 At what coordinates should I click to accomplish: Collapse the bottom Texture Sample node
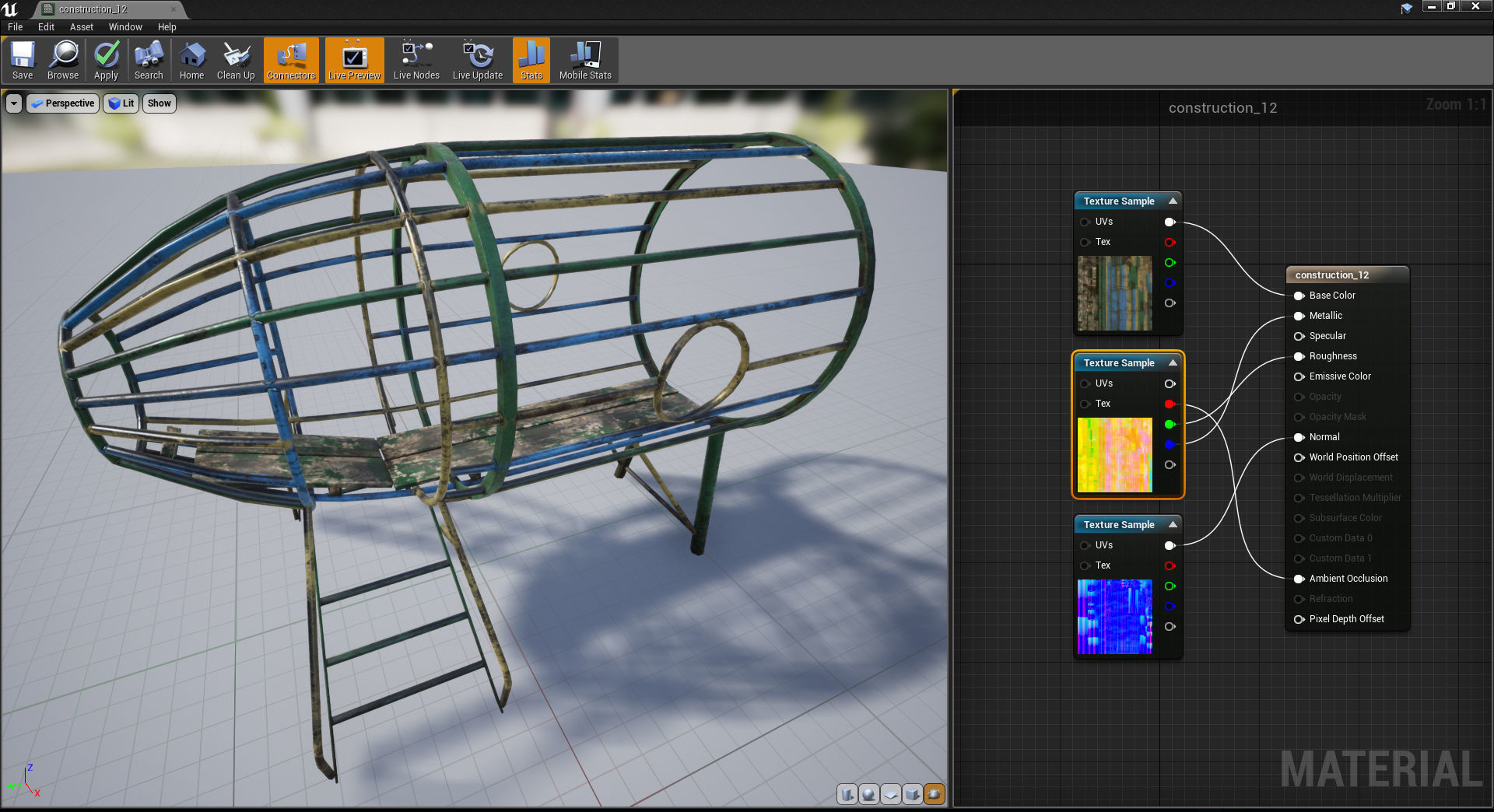1173,524
